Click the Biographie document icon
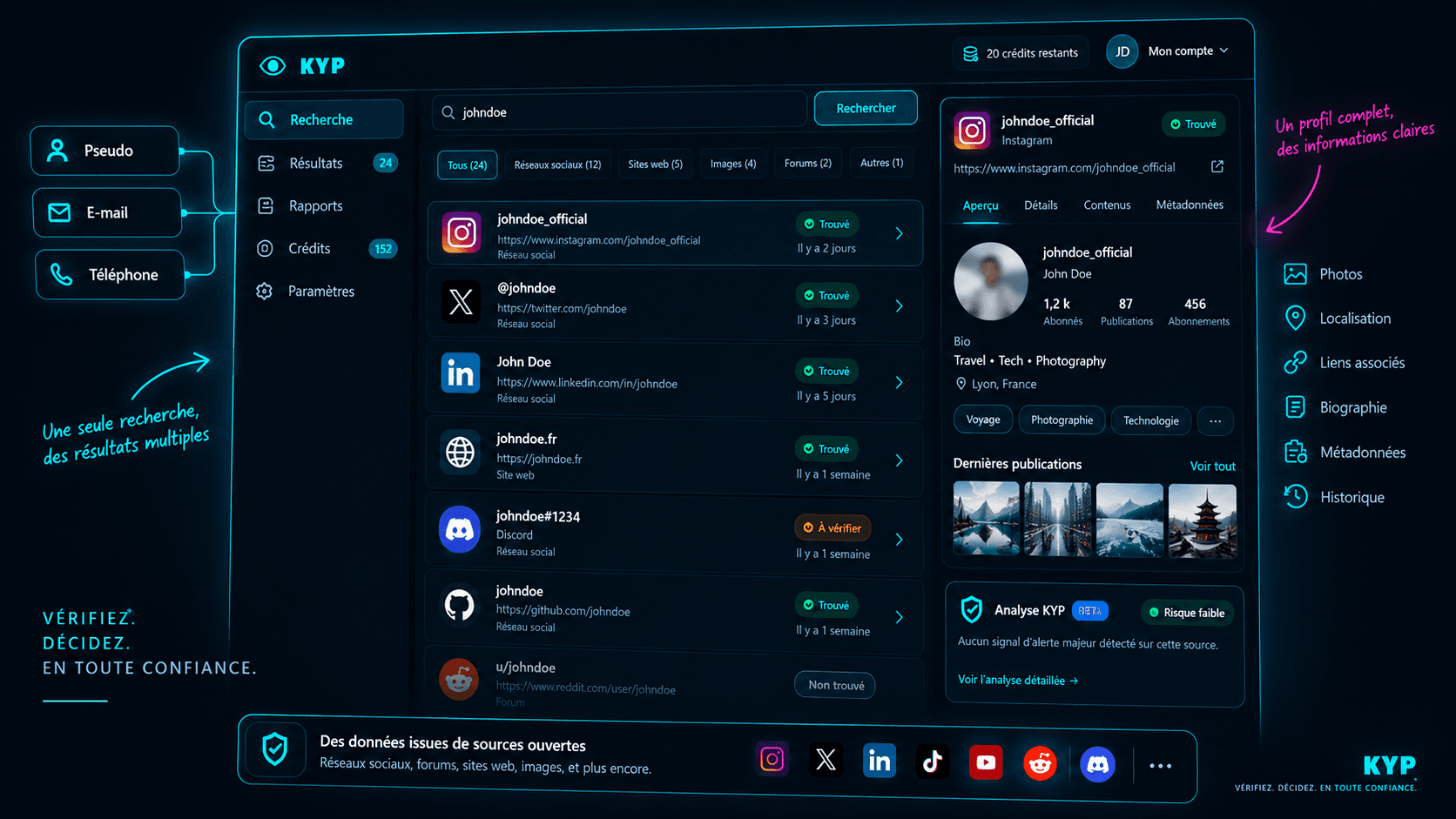 tap(1295, 407)
